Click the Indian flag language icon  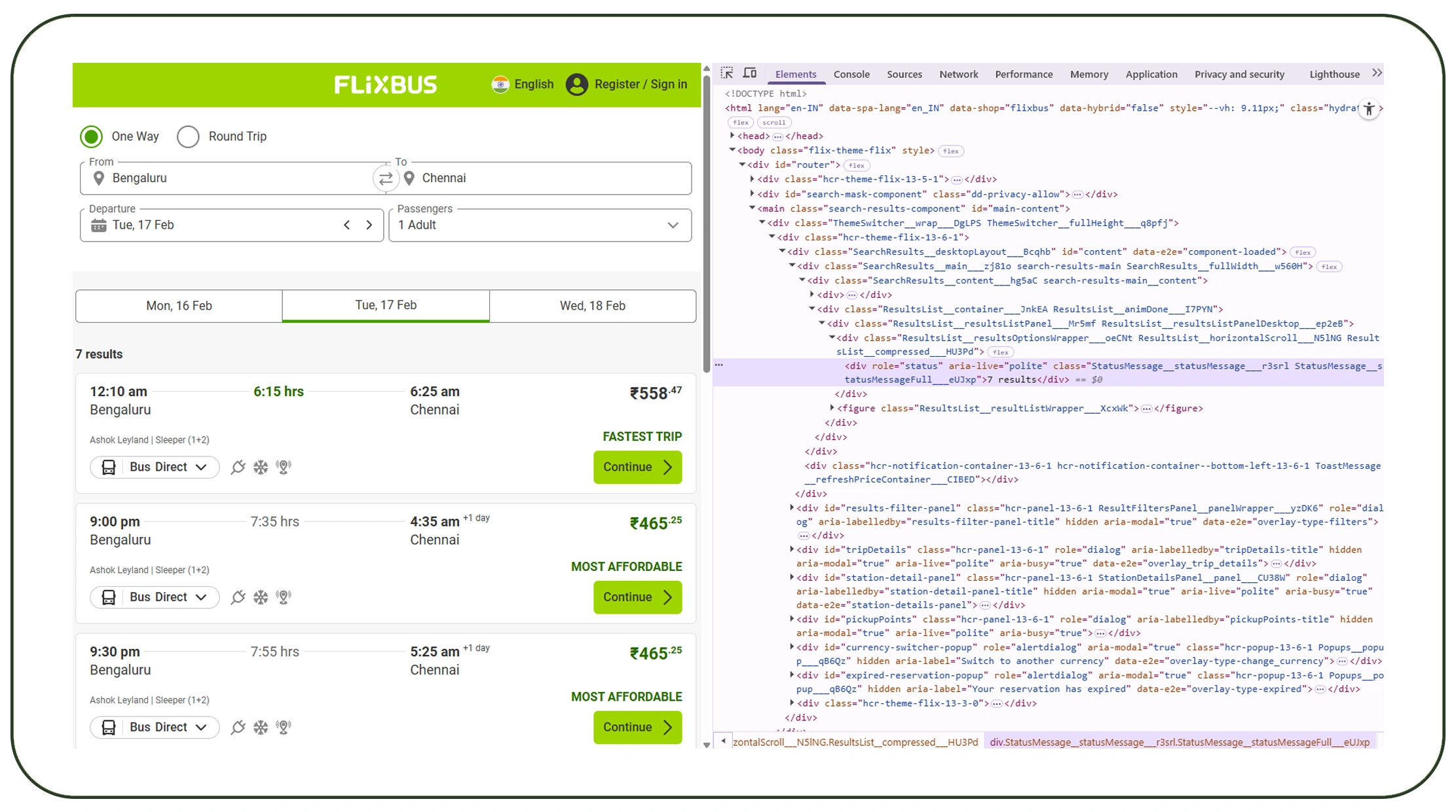click(500, 84)
